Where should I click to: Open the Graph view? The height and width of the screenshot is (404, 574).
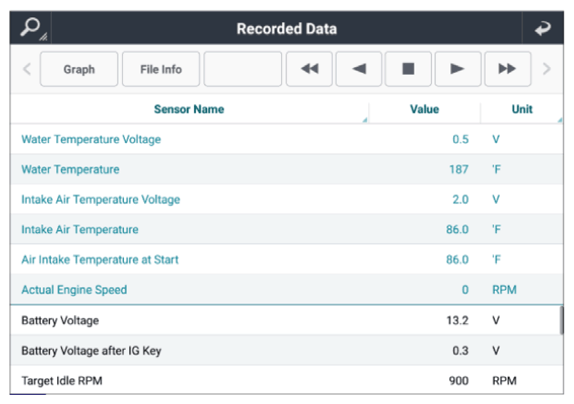point(79,69)
